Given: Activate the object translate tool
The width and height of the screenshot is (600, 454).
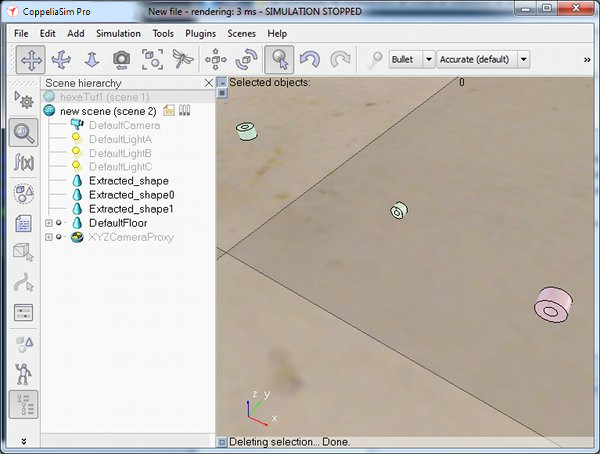Looking at the screenshot, I should pos(216,60).
